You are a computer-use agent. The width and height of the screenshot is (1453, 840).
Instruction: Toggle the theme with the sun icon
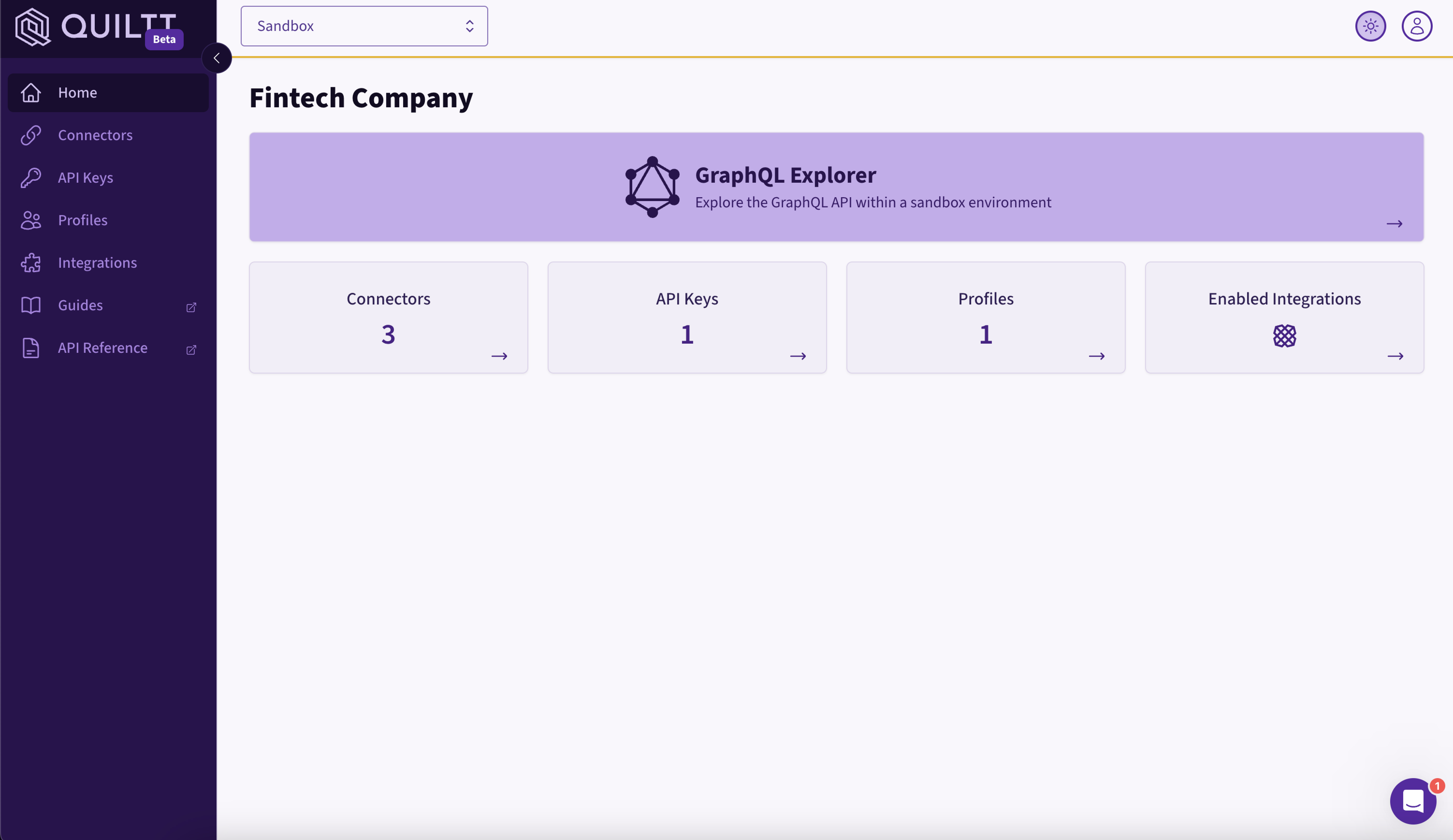(x=1371, y=25)
